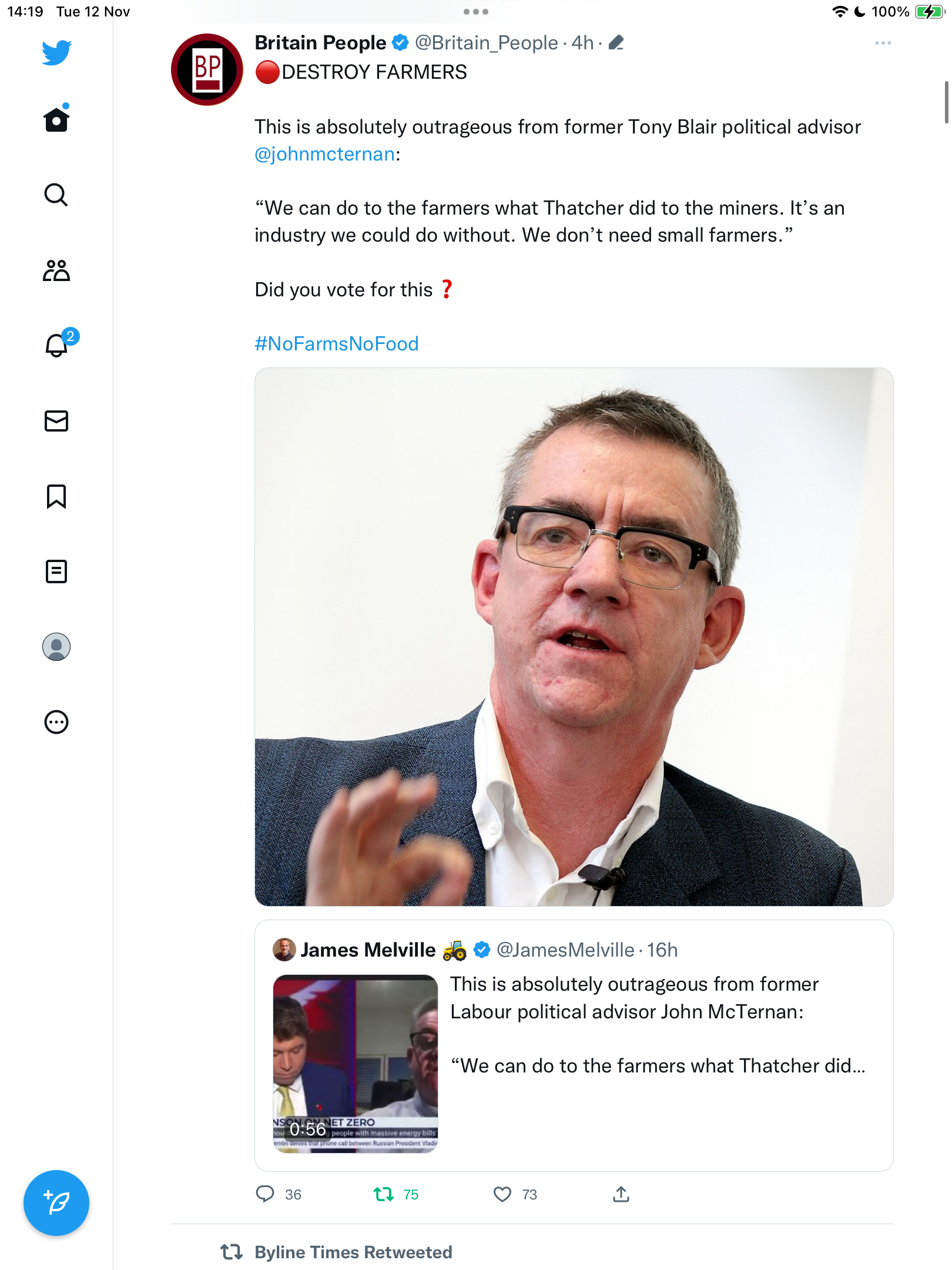
Task: Open Bookmarks icon in sidebar
Action: coord(56,496)
